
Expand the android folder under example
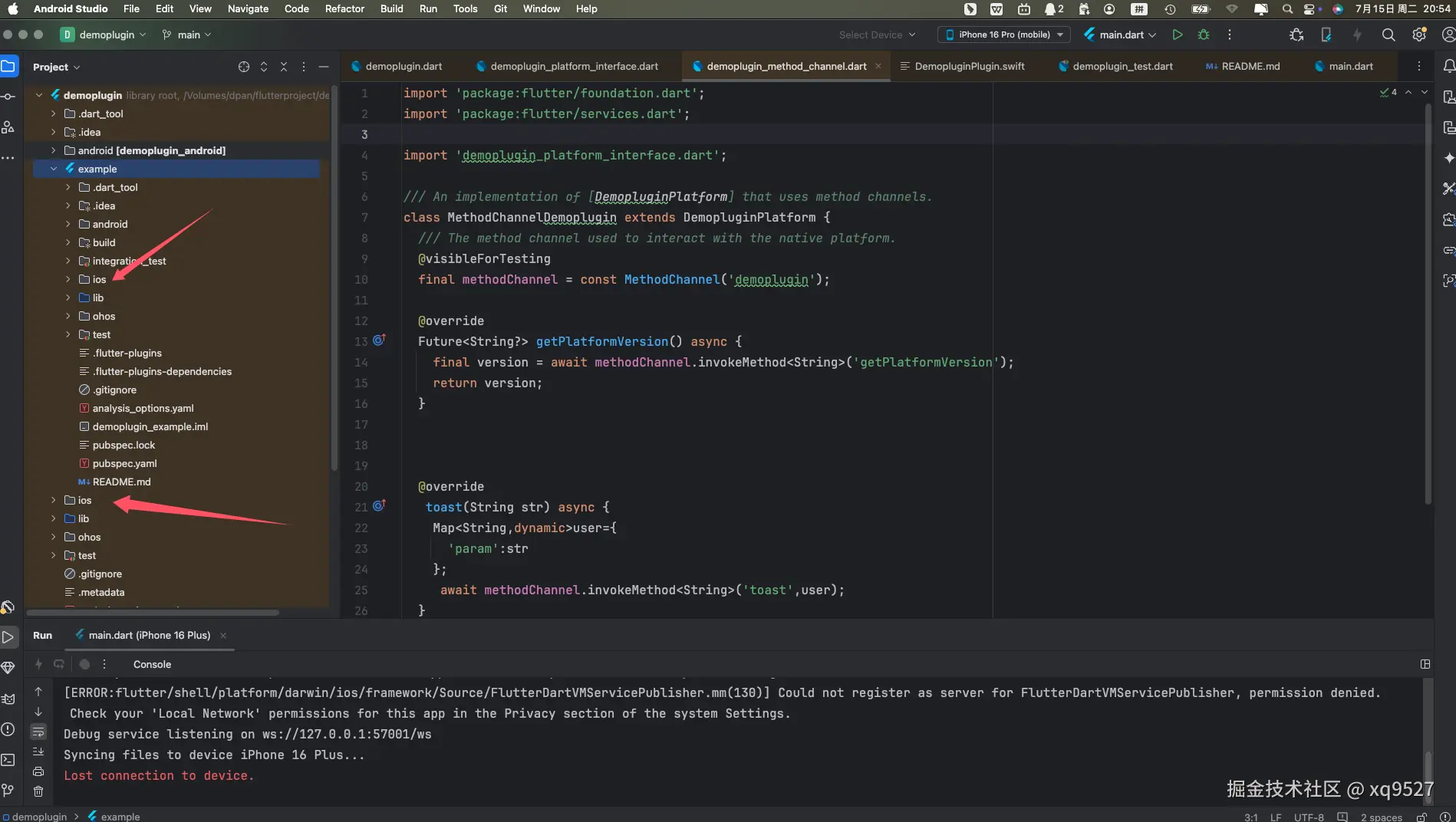click(x=68, y=224)
